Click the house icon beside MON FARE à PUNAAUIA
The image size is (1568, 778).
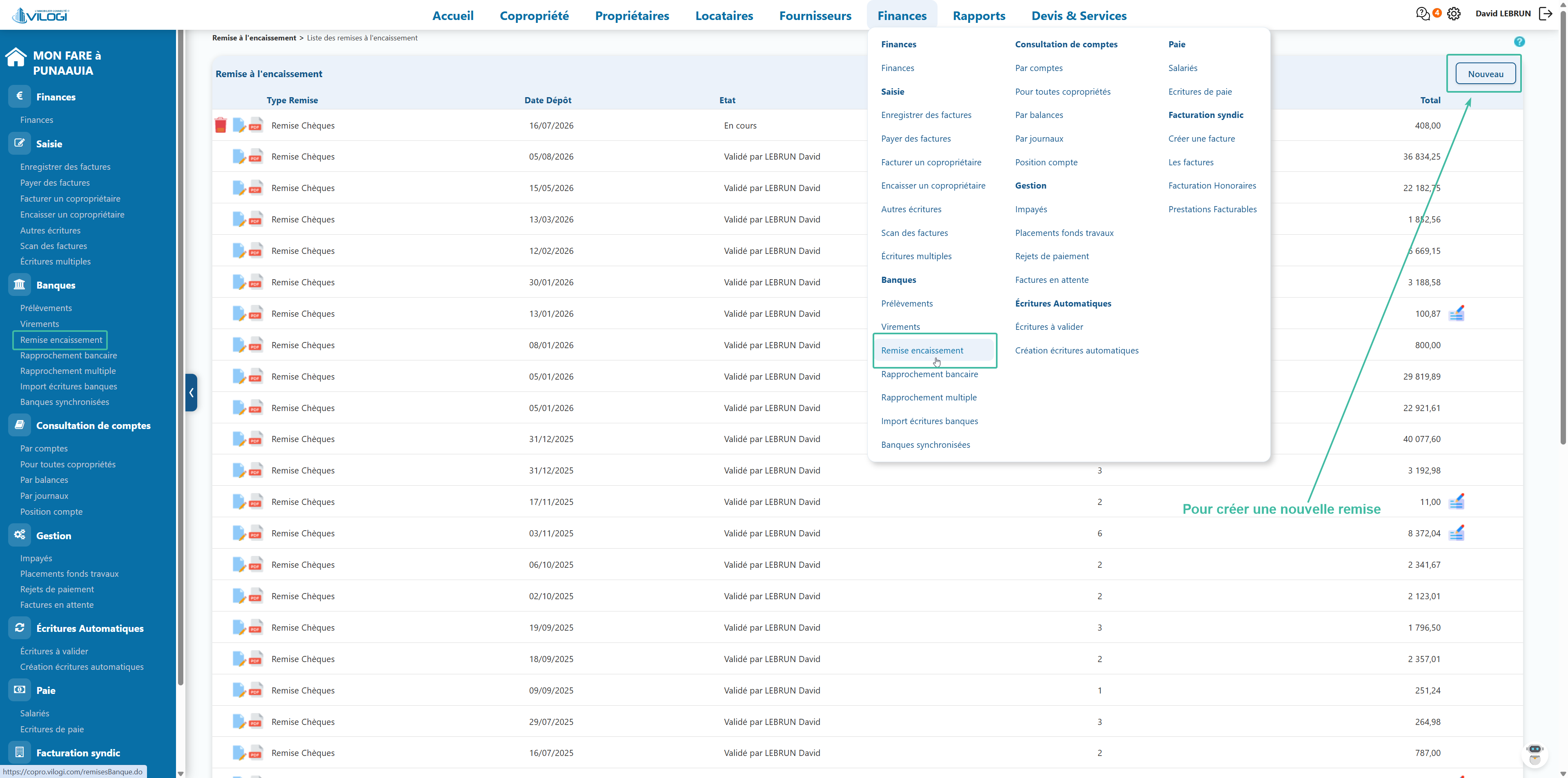16,58
